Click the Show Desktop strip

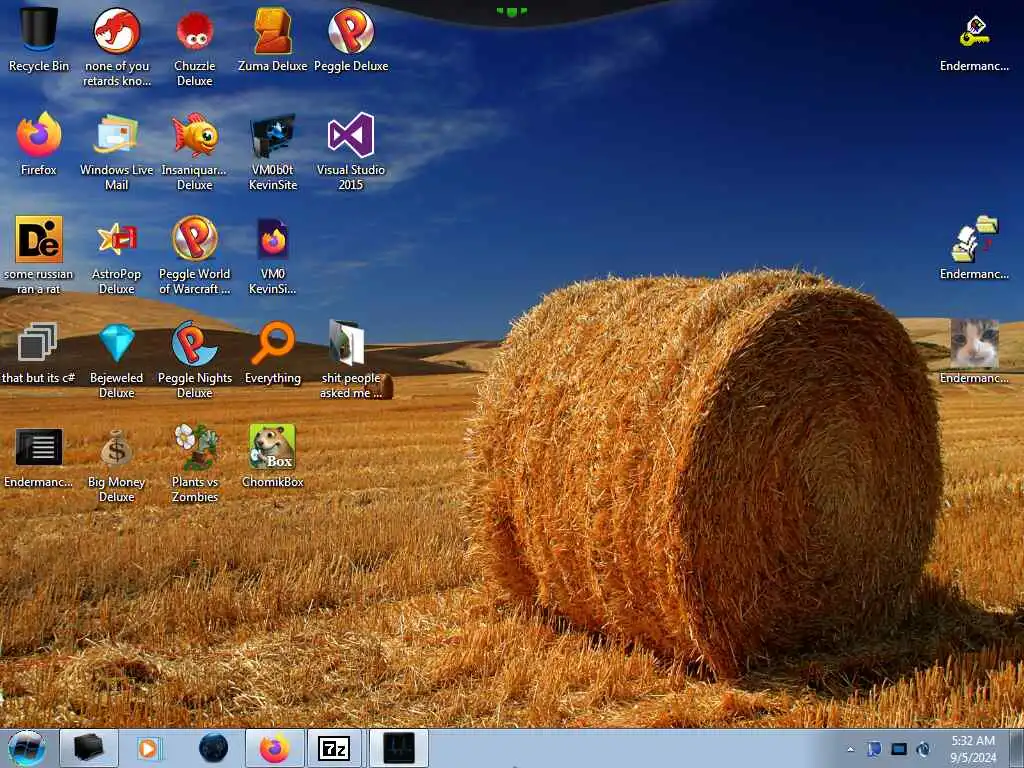1016,748
